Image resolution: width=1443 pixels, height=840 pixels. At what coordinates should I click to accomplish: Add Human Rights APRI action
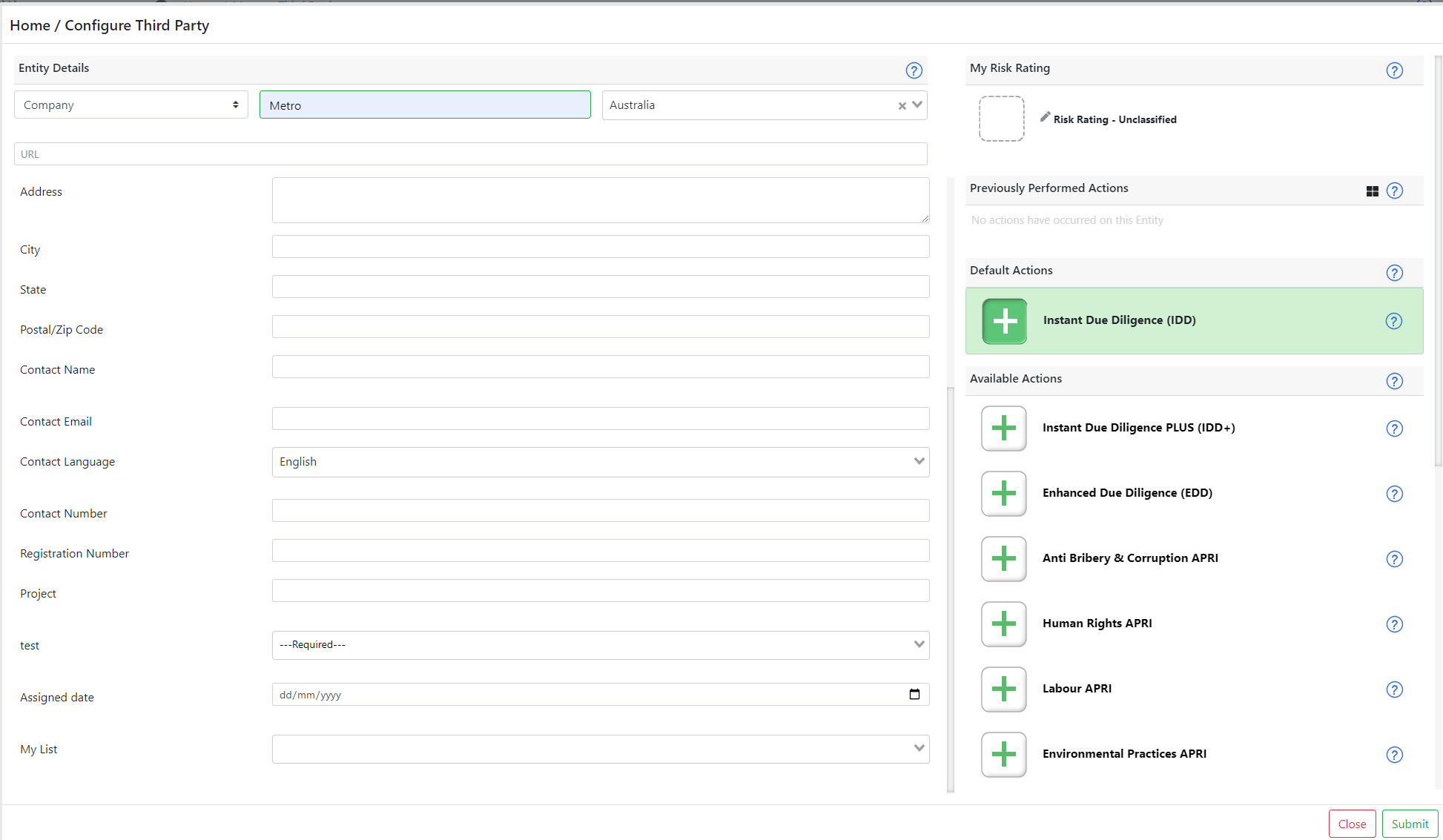pyautogui.click(x=1004, y=624)
